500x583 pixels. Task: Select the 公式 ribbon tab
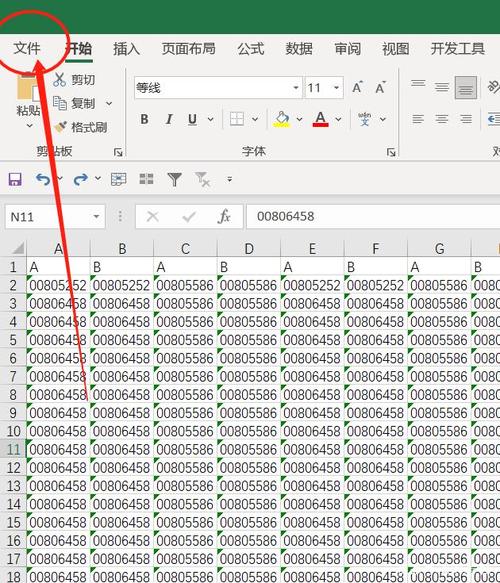tap(251, 49)
